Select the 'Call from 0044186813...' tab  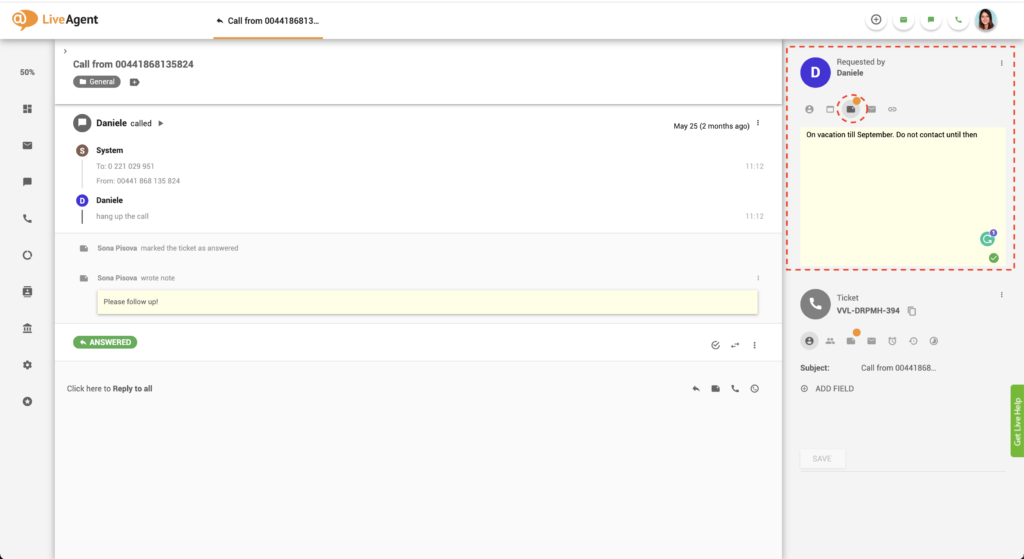coord(268,20)
